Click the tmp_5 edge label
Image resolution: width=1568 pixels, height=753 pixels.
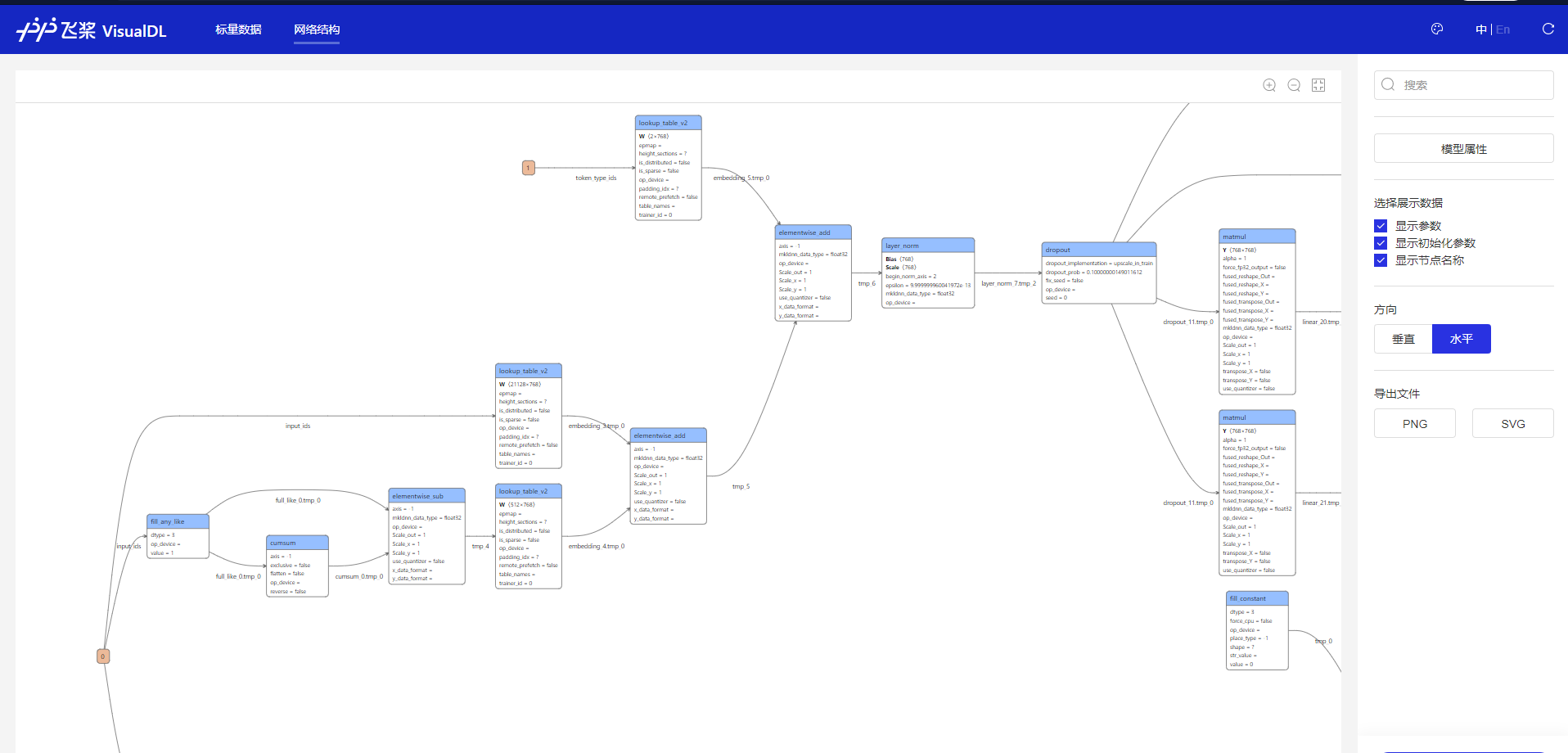coord(741,486)
